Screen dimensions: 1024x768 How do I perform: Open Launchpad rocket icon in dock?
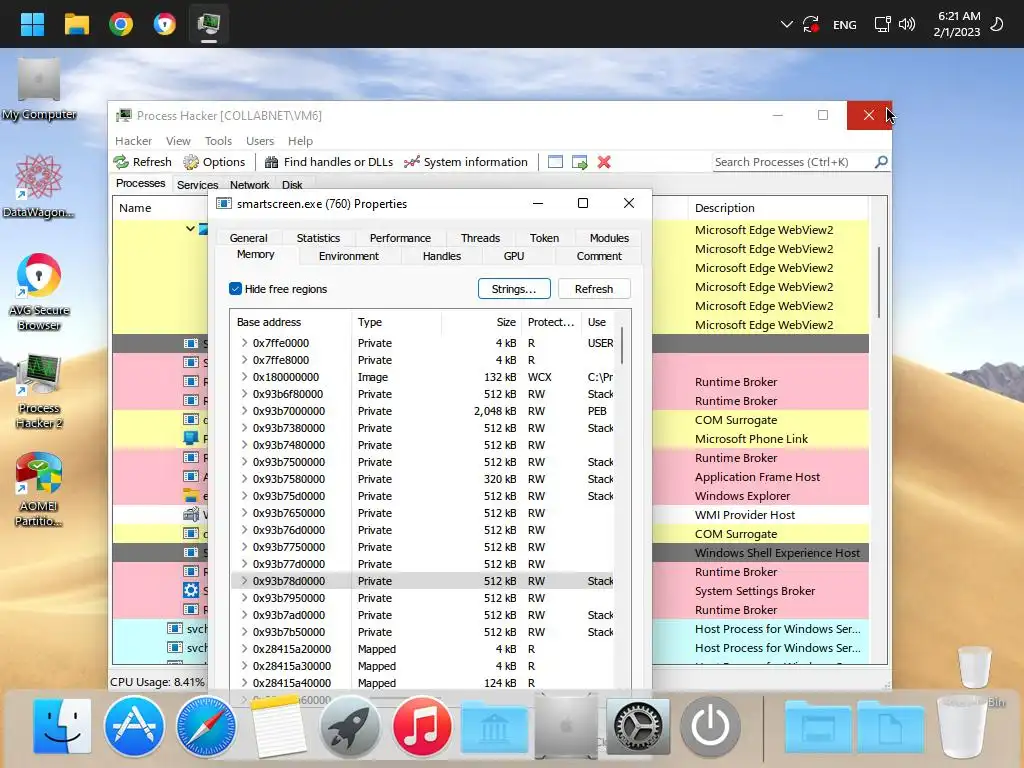pos(349,726)
